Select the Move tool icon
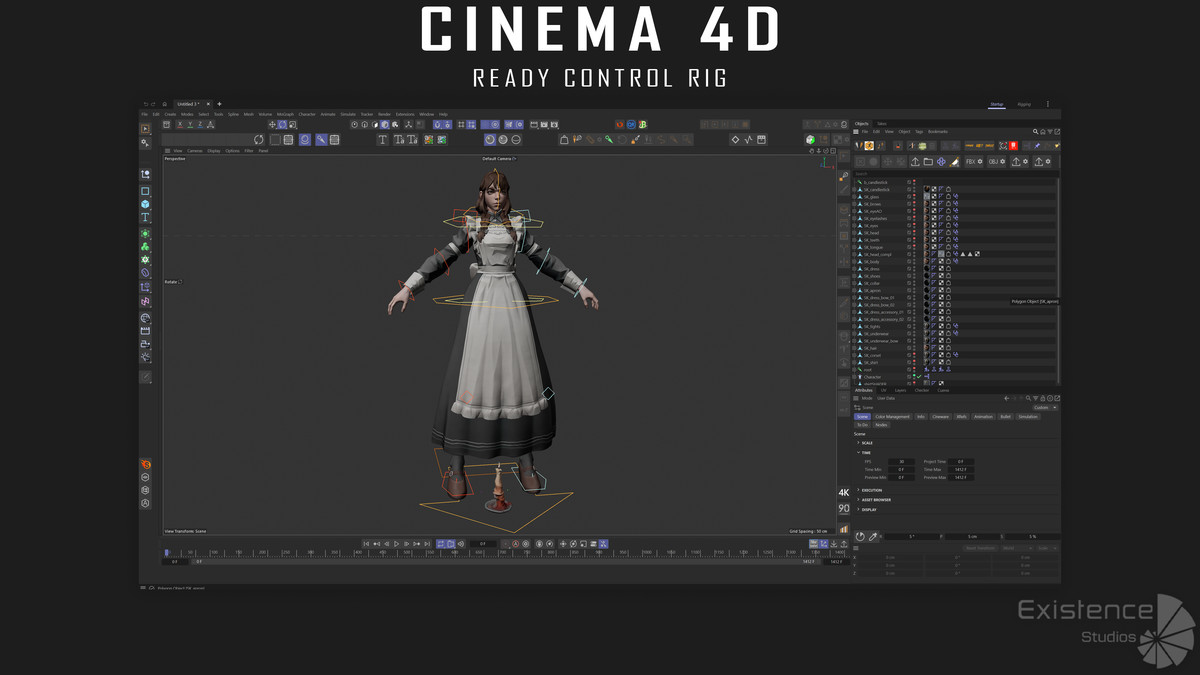This screenshot has width=1200, height=675. [x=272, y=124]
